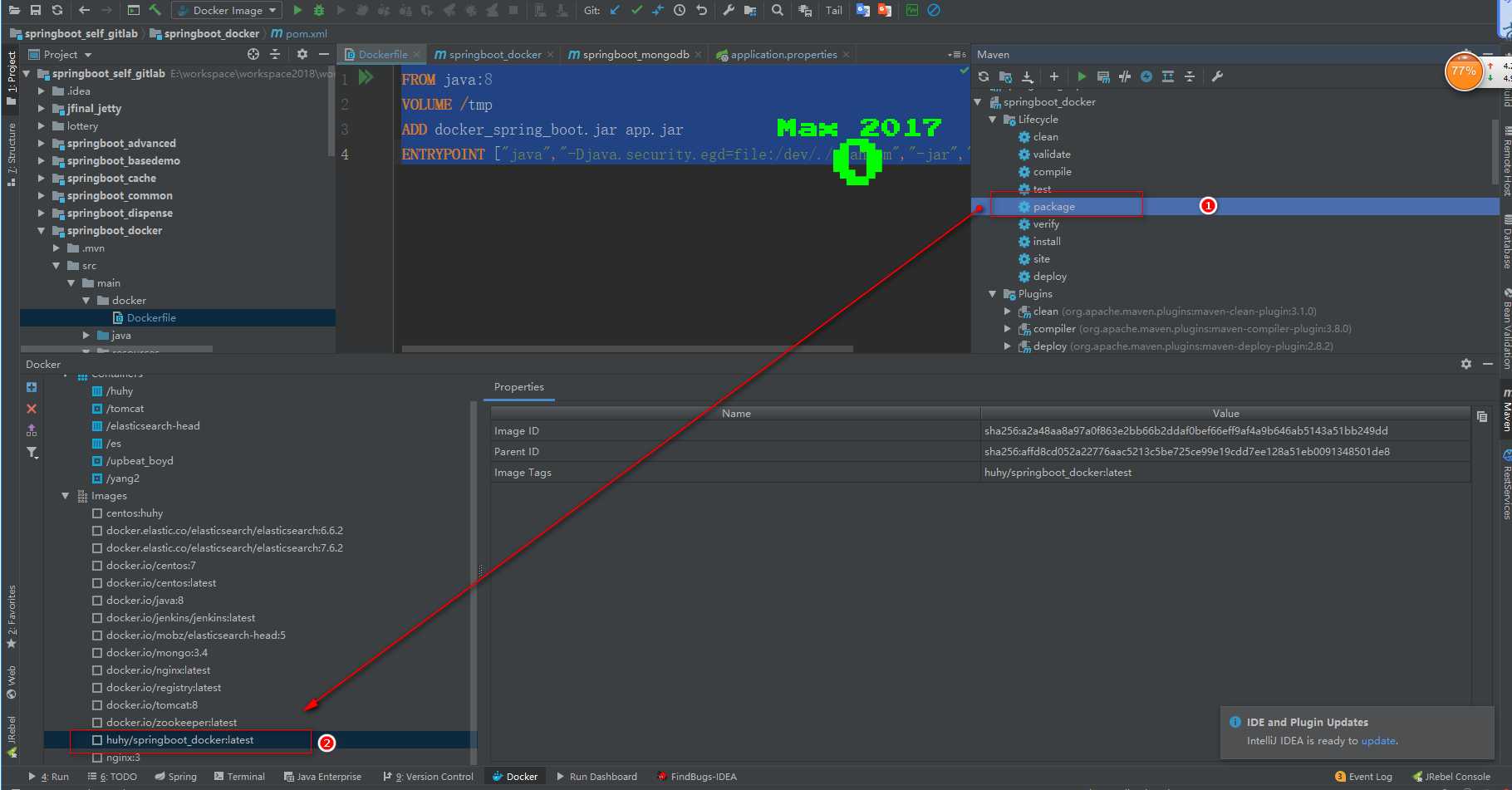
Task: Click the update link in the notification
Action: 1378,741
